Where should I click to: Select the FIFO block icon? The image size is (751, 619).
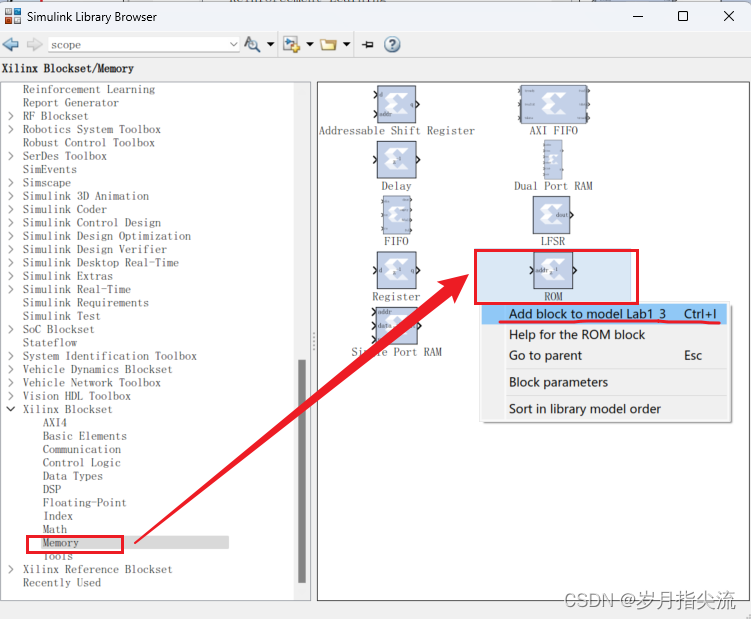[x=396, y=215]
